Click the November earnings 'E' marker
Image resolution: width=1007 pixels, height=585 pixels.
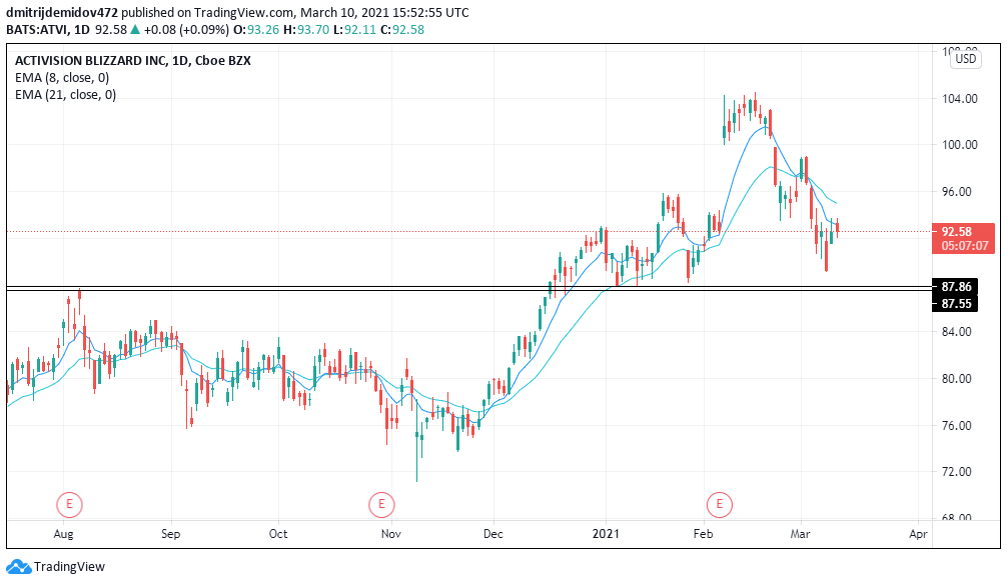[x=381, y=504]
